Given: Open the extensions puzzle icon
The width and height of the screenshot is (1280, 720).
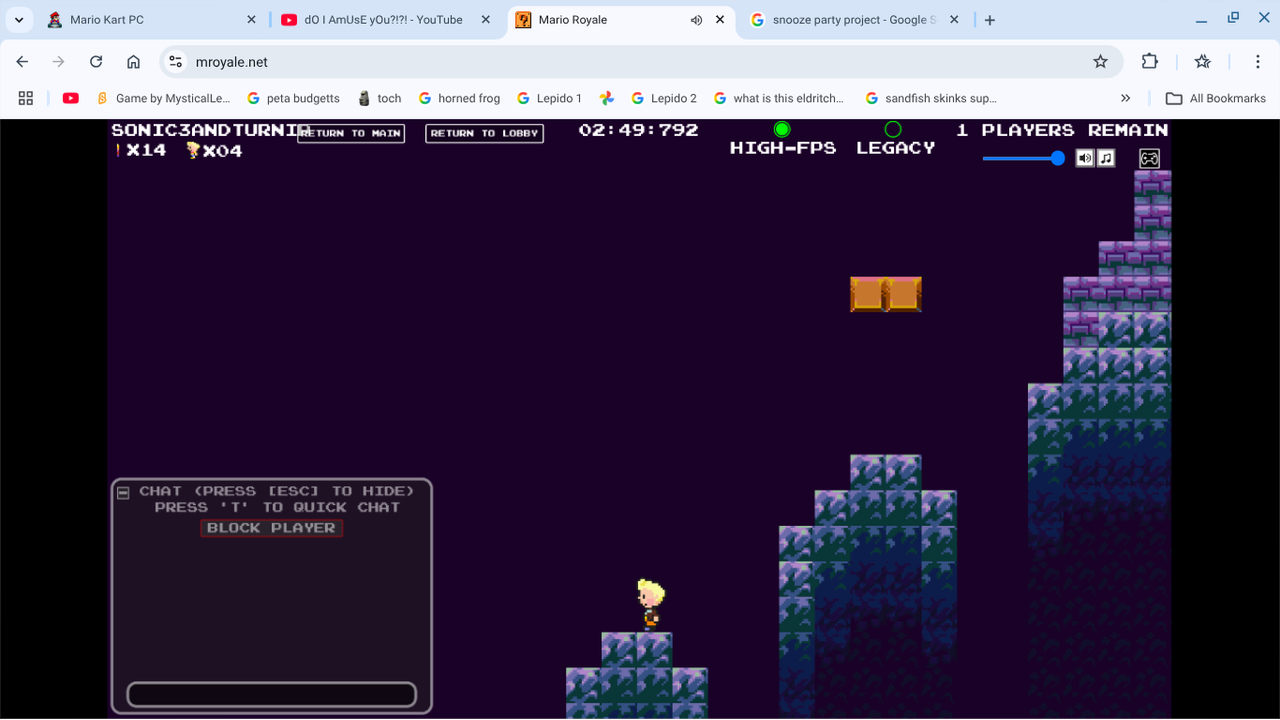Looking at the screenshot, I should point(1150,62).
